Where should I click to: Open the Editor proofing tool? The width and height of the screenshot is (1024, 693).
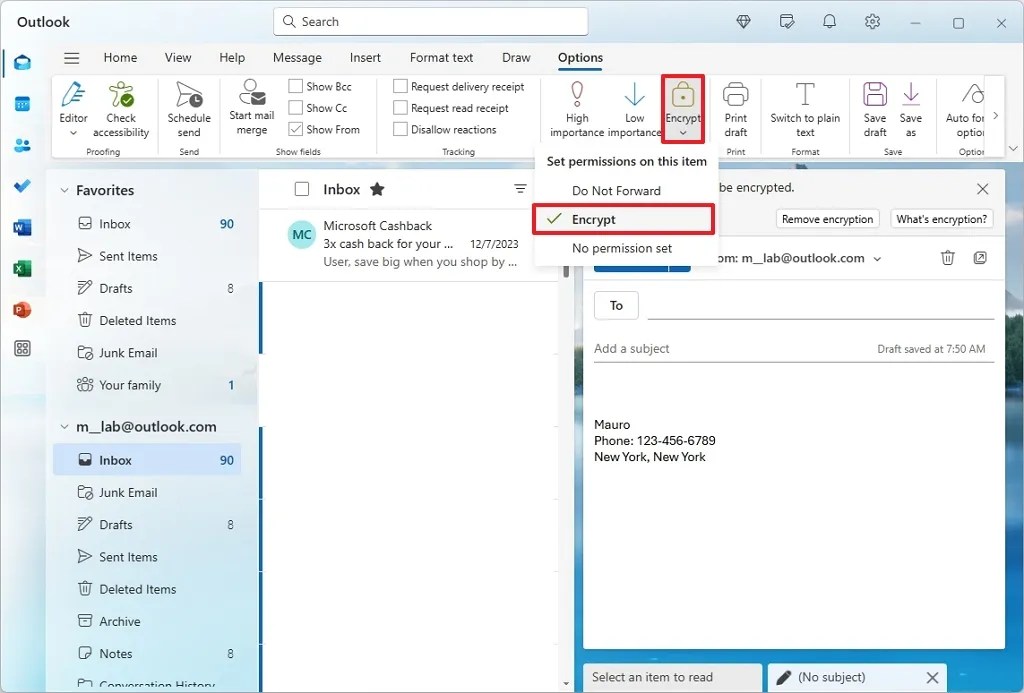pyautogui.click(x=73, y=110)
